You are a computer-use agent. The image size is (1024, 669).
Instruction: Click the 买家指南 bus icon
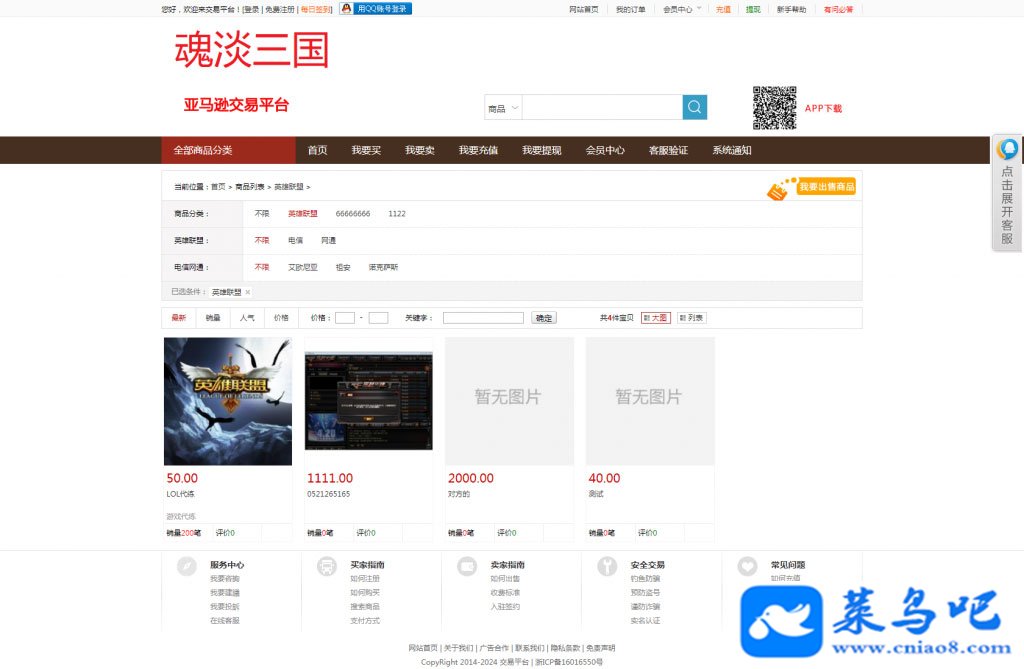[x=327, y=566]
